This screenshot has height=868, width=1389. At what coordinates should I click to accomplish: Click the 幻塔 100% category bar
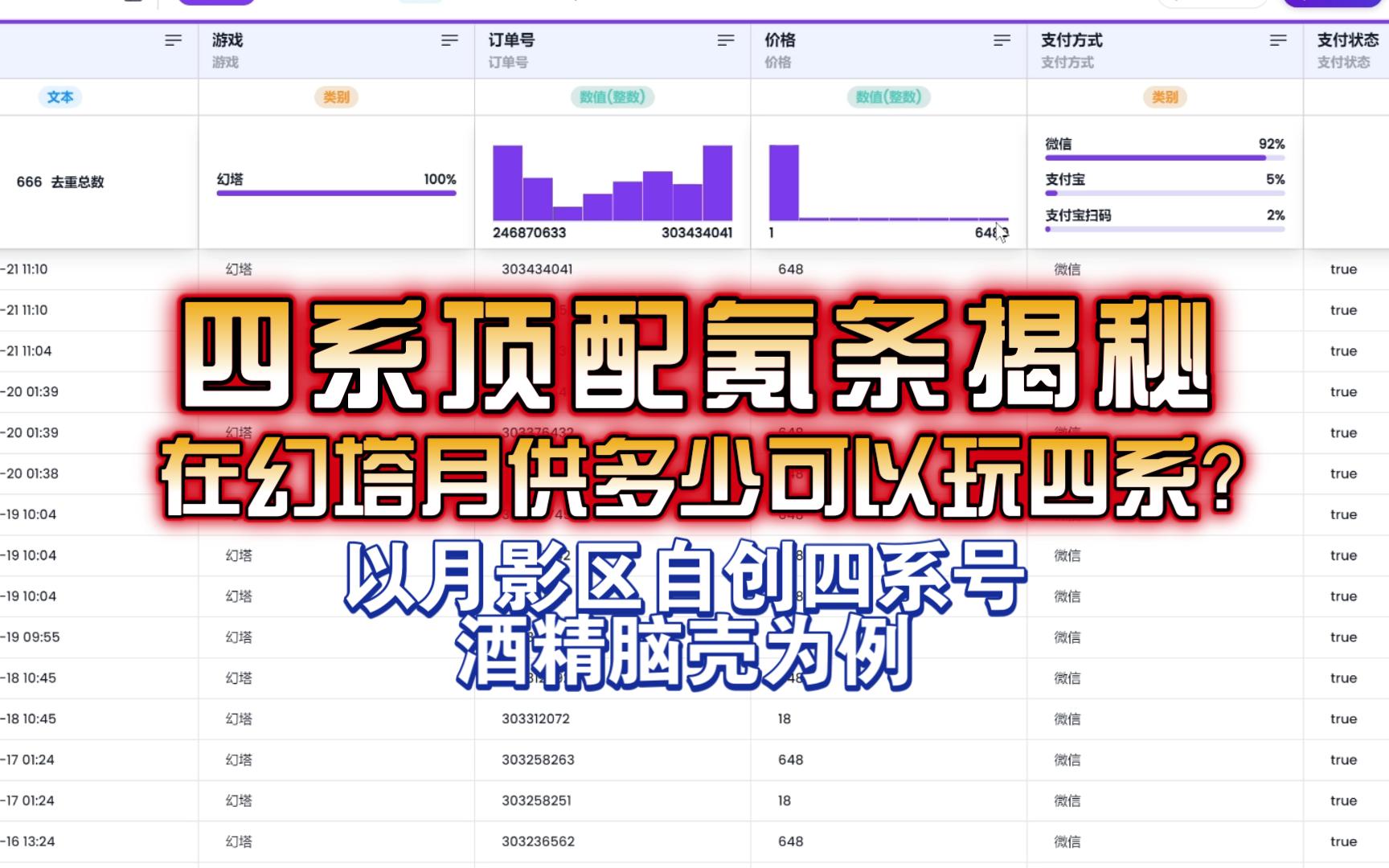coord(336,184)
